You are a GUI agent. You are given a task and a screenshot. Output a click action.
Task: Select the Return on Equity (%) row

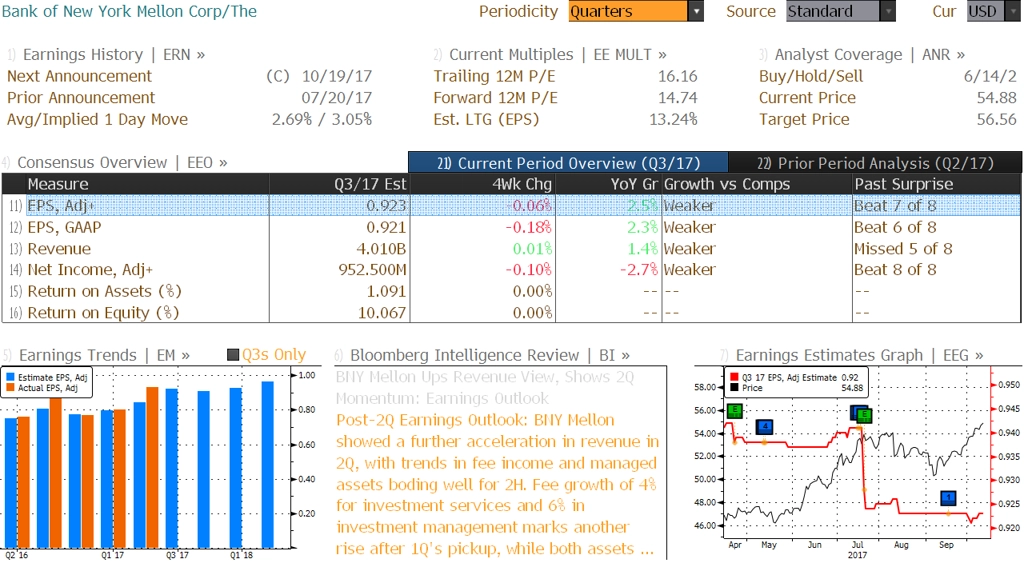pyautogui.click(x=511, y=313)
